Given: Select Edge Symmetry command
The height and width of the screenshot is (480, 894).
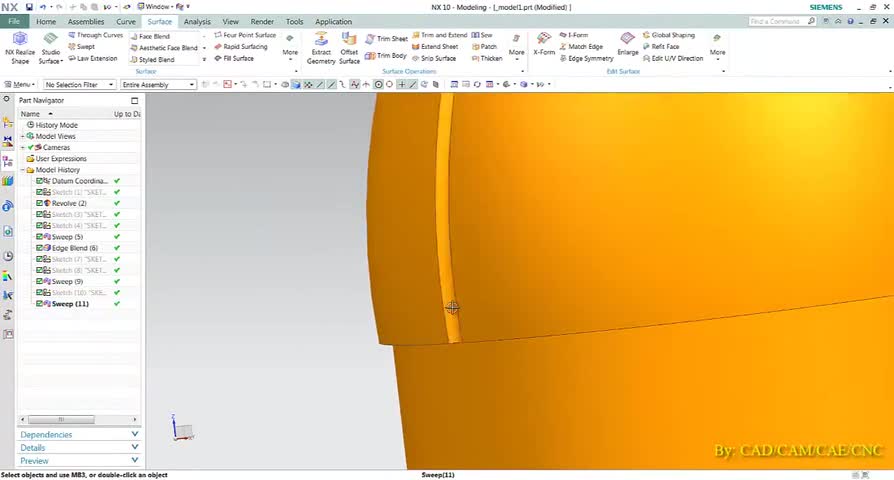Looking at the screenshot, I should point(586,58).
